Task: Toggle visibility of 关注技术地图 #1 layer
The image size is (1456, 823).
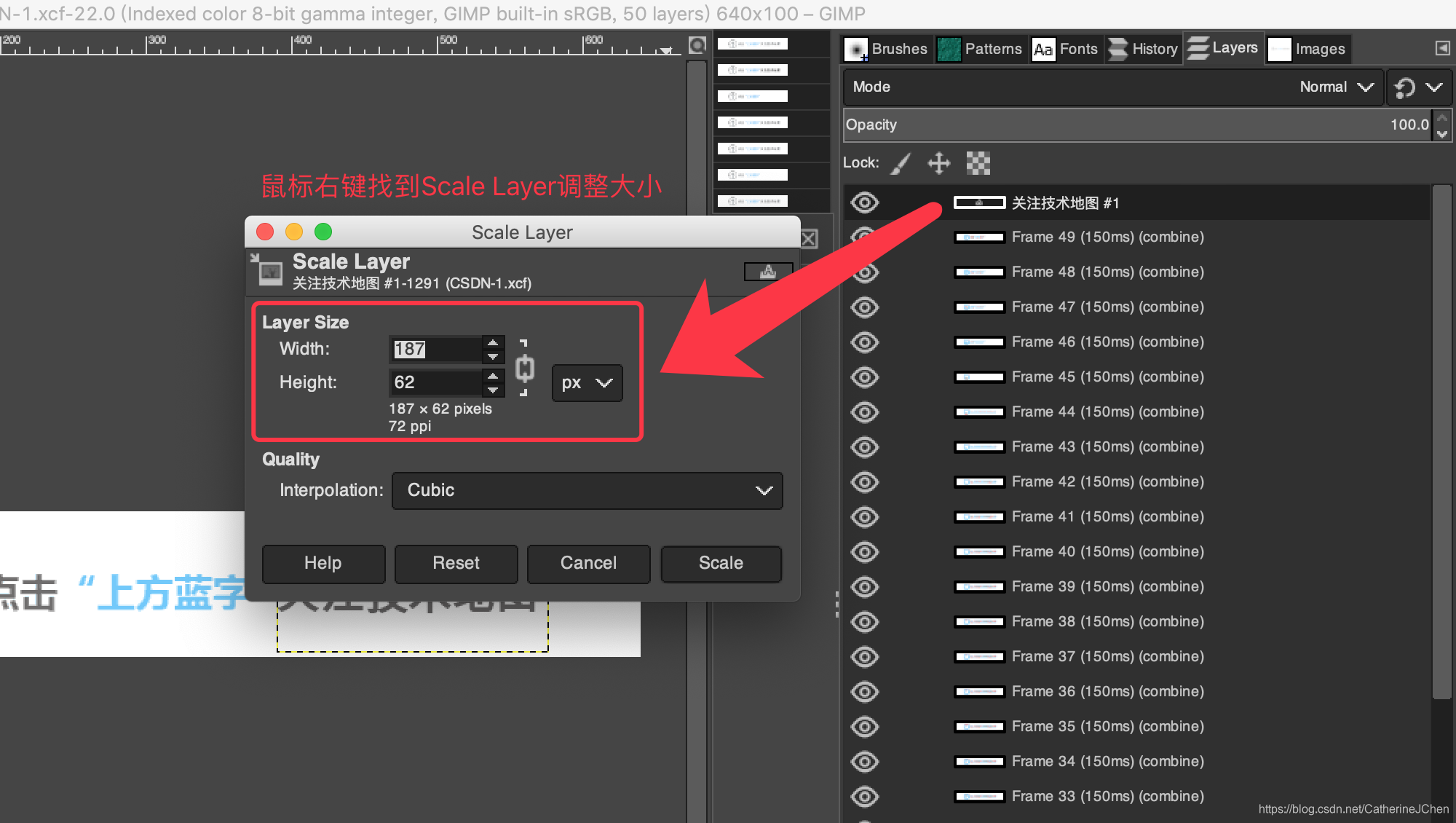Action: coord(864,202)
